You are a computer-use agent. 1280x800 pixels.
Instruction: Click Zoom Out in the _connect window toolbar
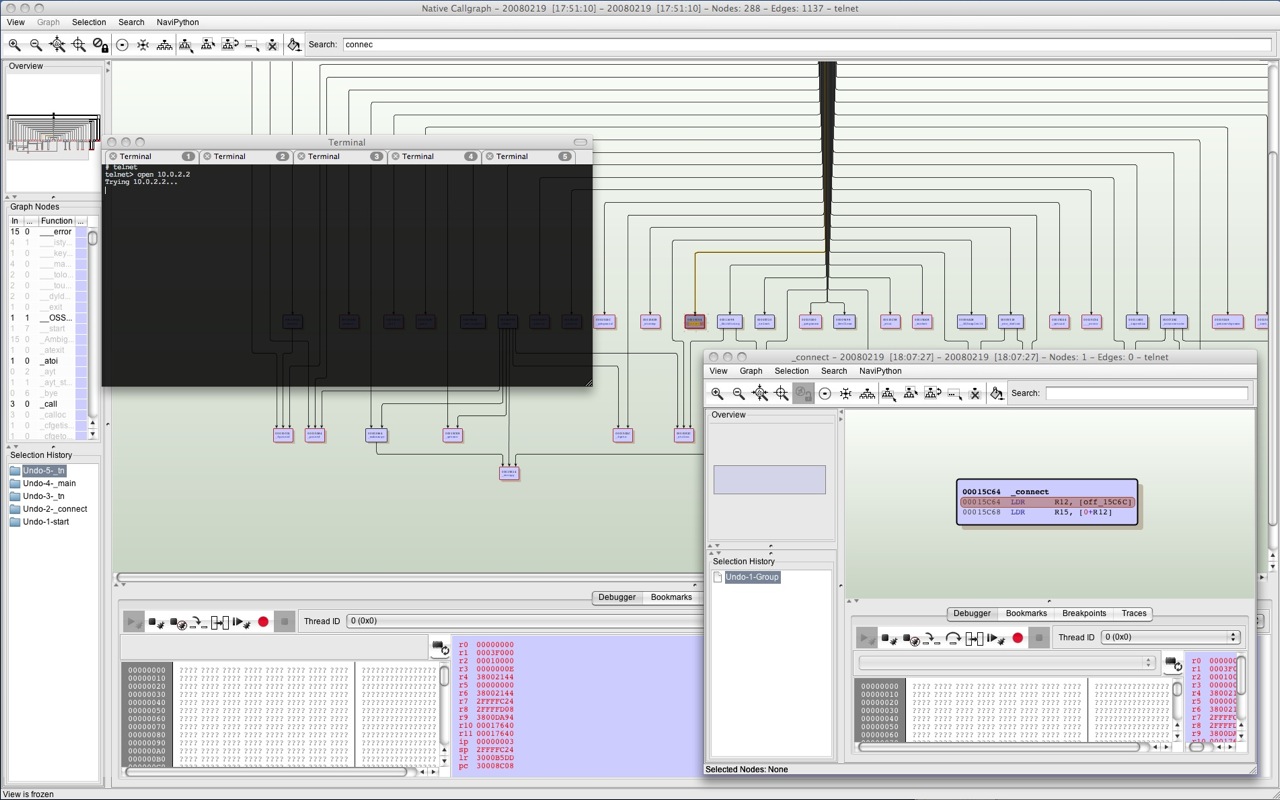[739, 393]
